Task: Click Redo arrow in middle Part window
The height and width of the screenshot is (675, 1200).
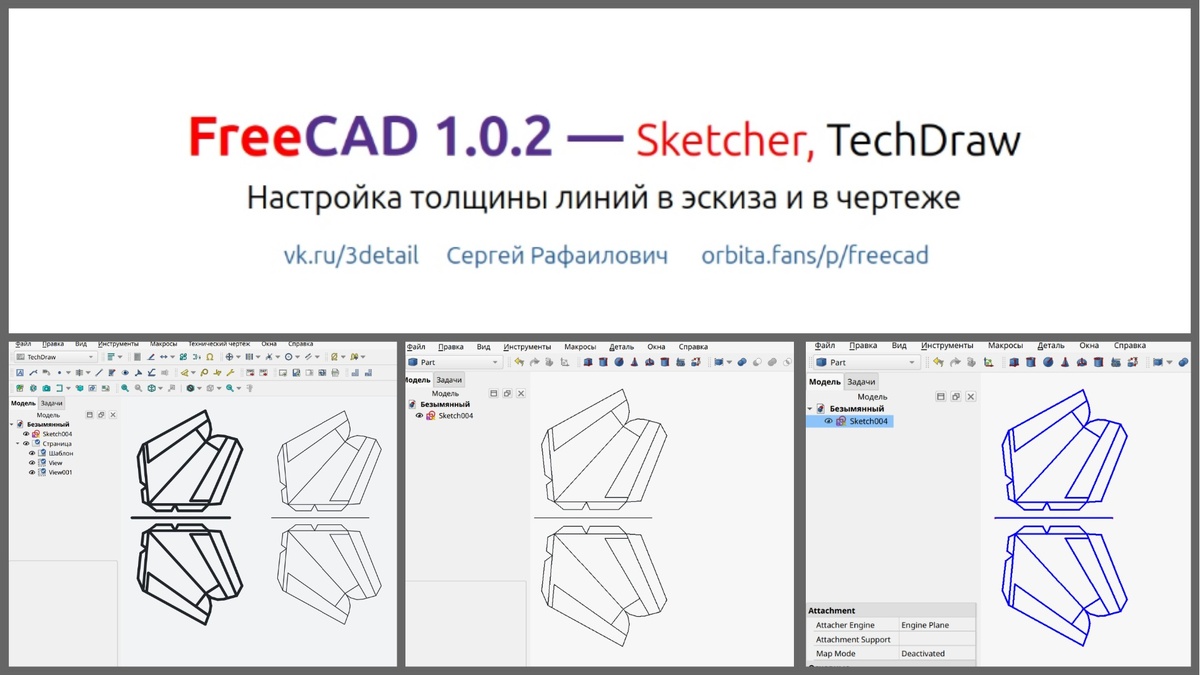Action: 535,362
